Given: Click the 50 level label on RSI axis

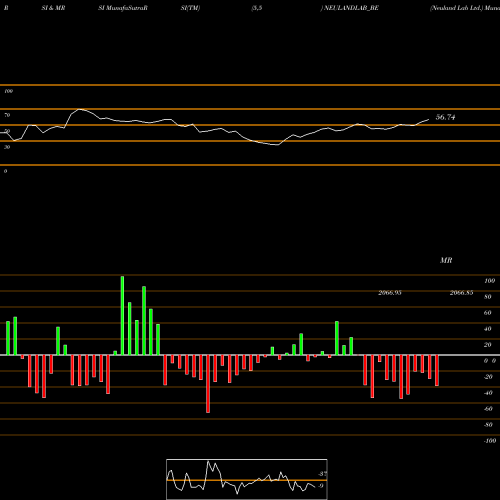Looking at the screenshot, I should coord(7,131).
